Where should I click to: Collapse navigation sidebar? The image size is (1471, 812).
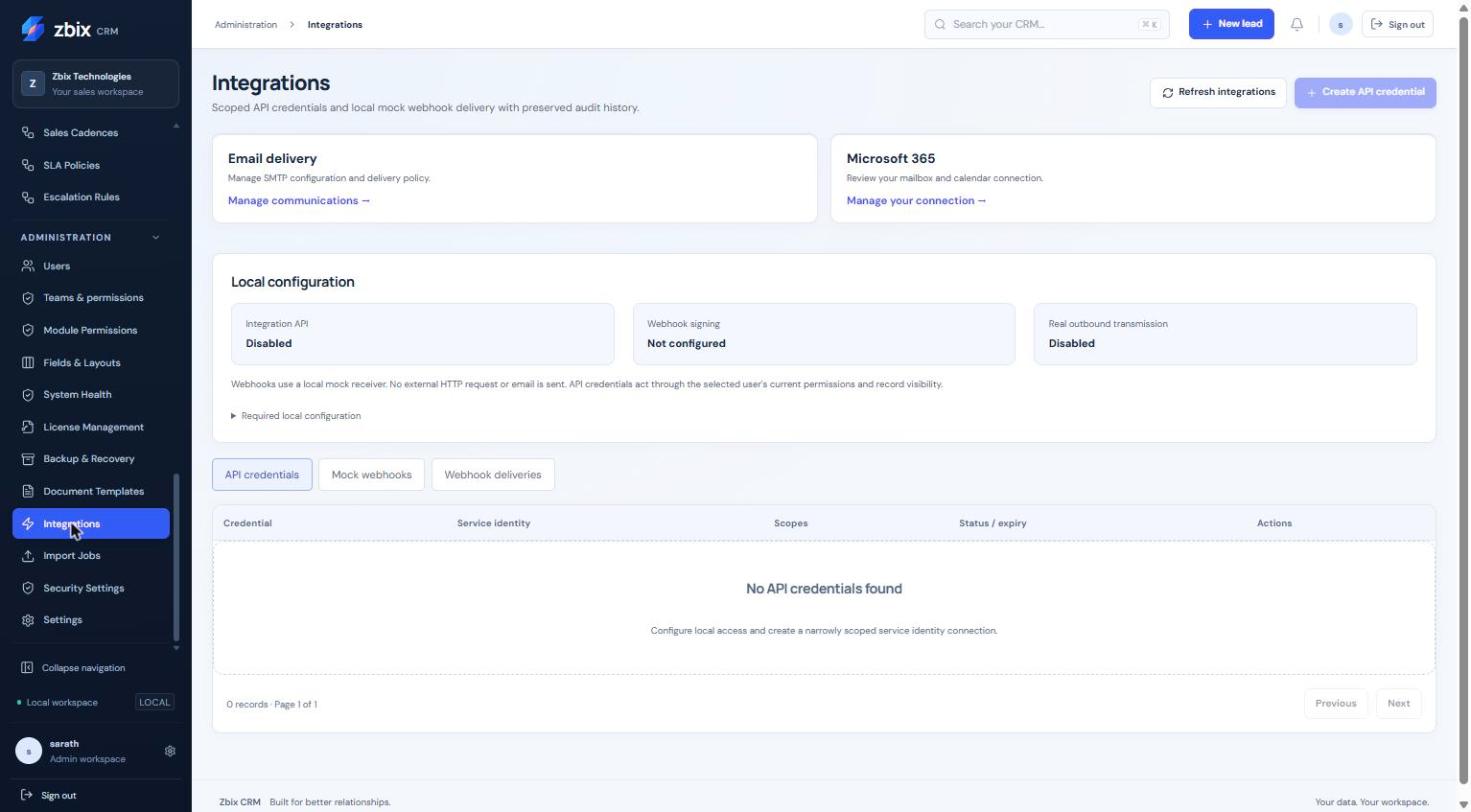coord(73,668)
